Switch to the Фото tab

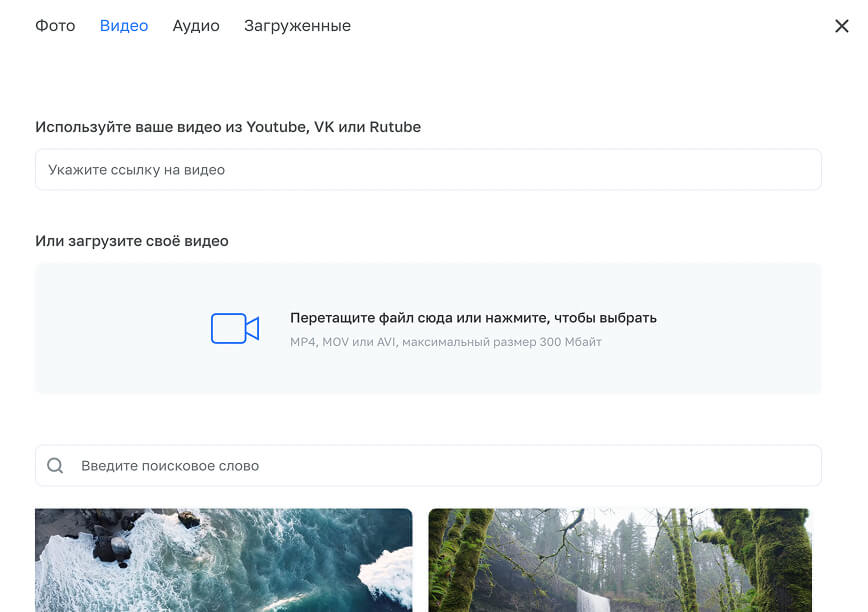click(55, 25)
